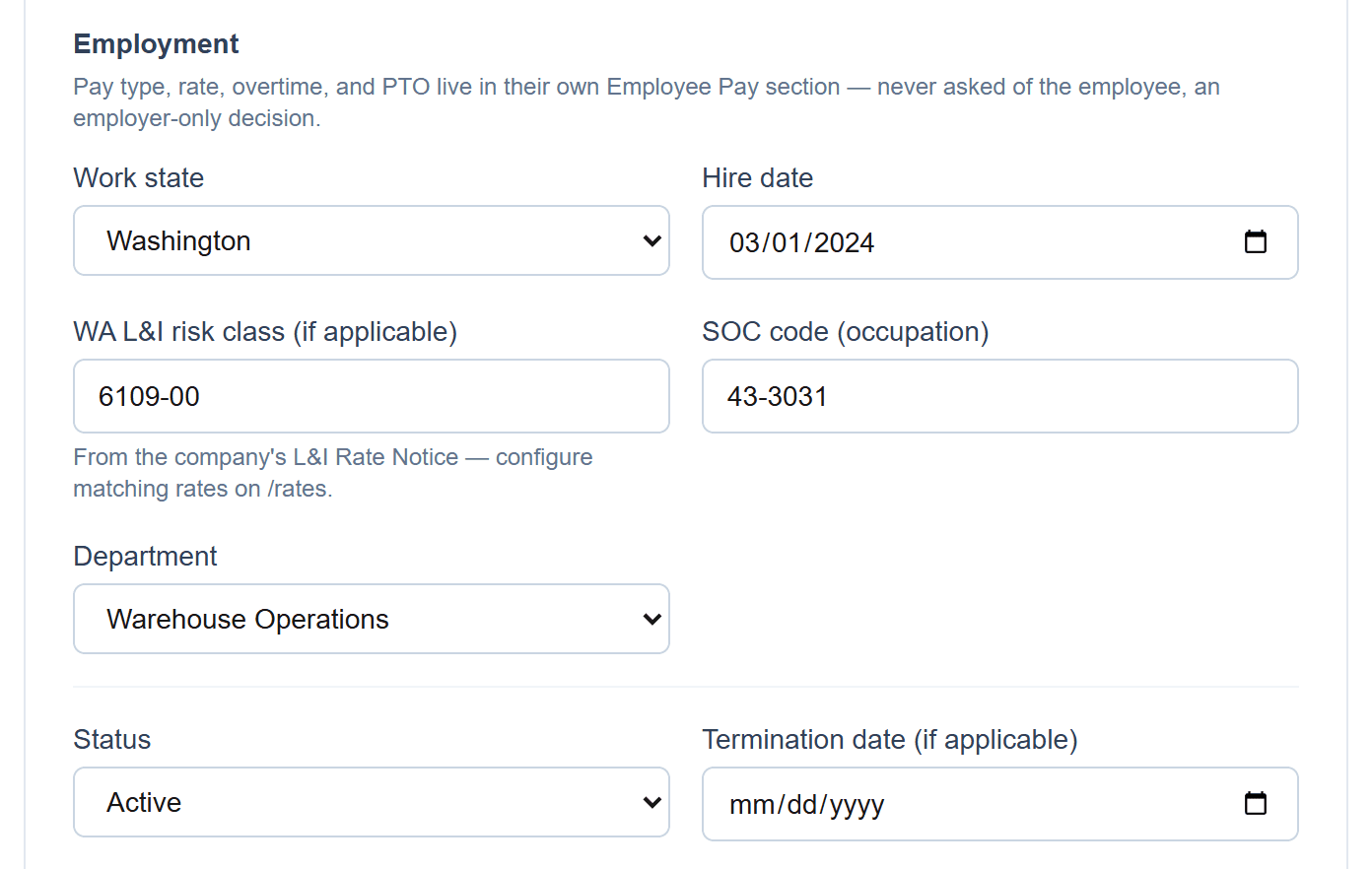Viewport: 1372px width, 869px height.
Task: Open the Work state dropdown showing Washington
Action: click(372, 240)
